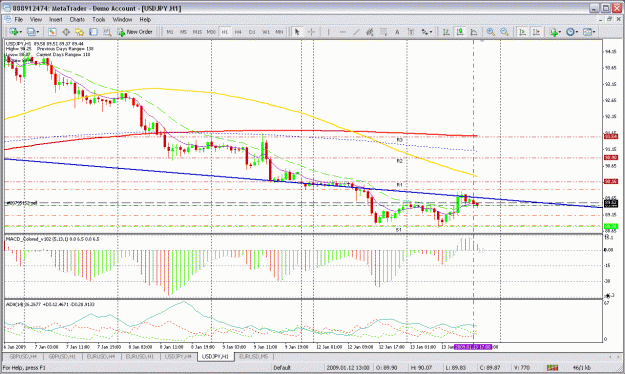Open the Tools menu
The width and height of the screenshot is (625, 374).
(x=98, y=19)
